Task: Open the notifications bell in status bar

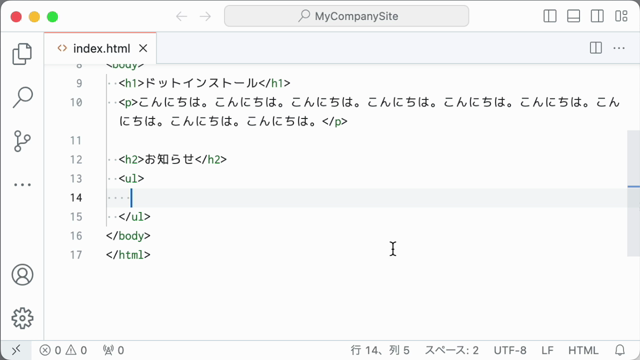Action: click(620, 350)
